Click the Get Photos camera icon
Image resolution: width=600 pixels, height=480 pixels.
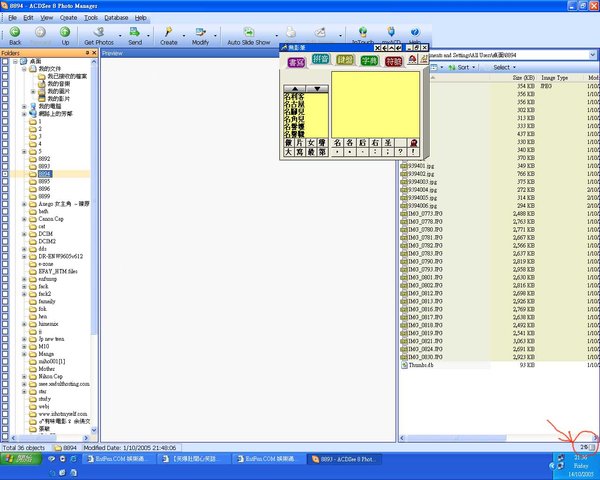(x=99, y=32)
